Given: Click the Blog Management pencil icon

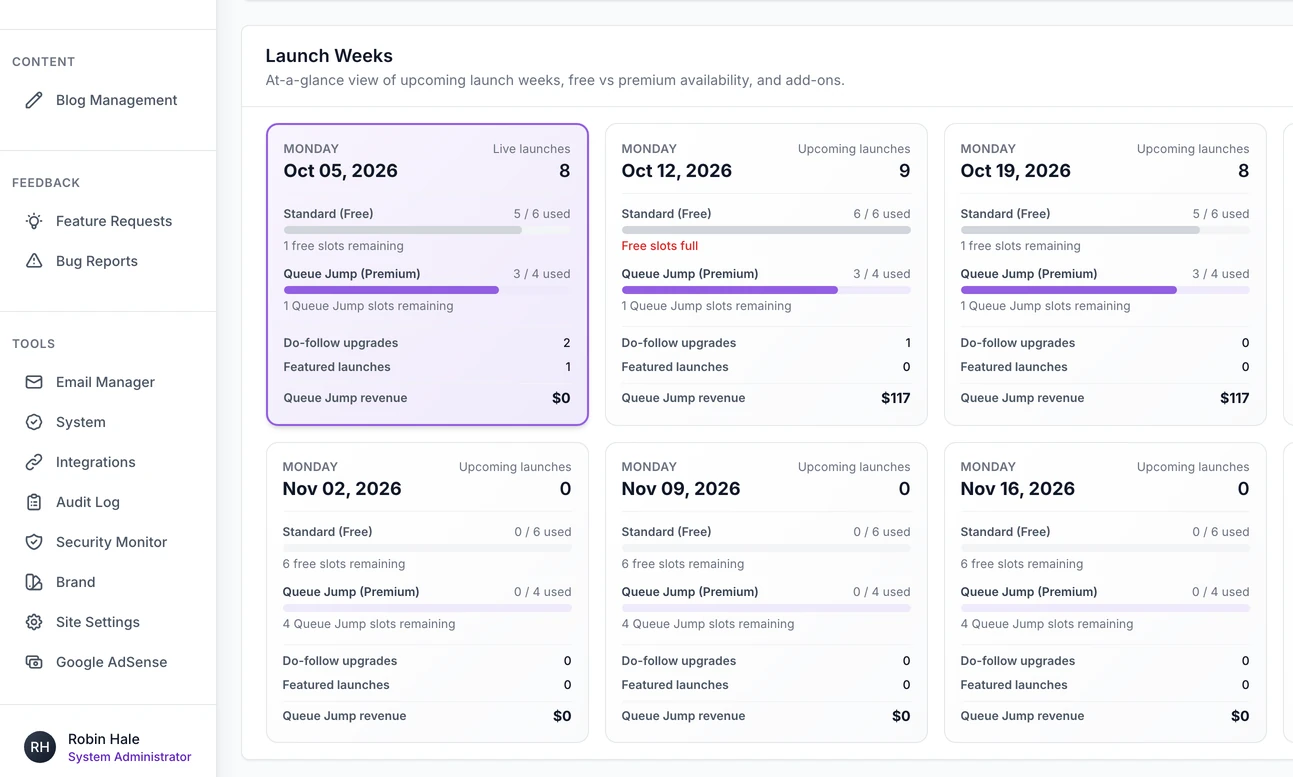Looking at the screenshot, I should [34, 100].
